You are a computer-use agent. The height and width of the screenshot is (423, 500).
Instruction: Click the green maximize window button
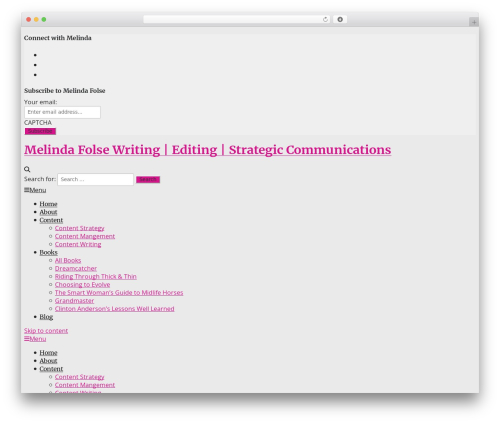click(x=44, y=20)
